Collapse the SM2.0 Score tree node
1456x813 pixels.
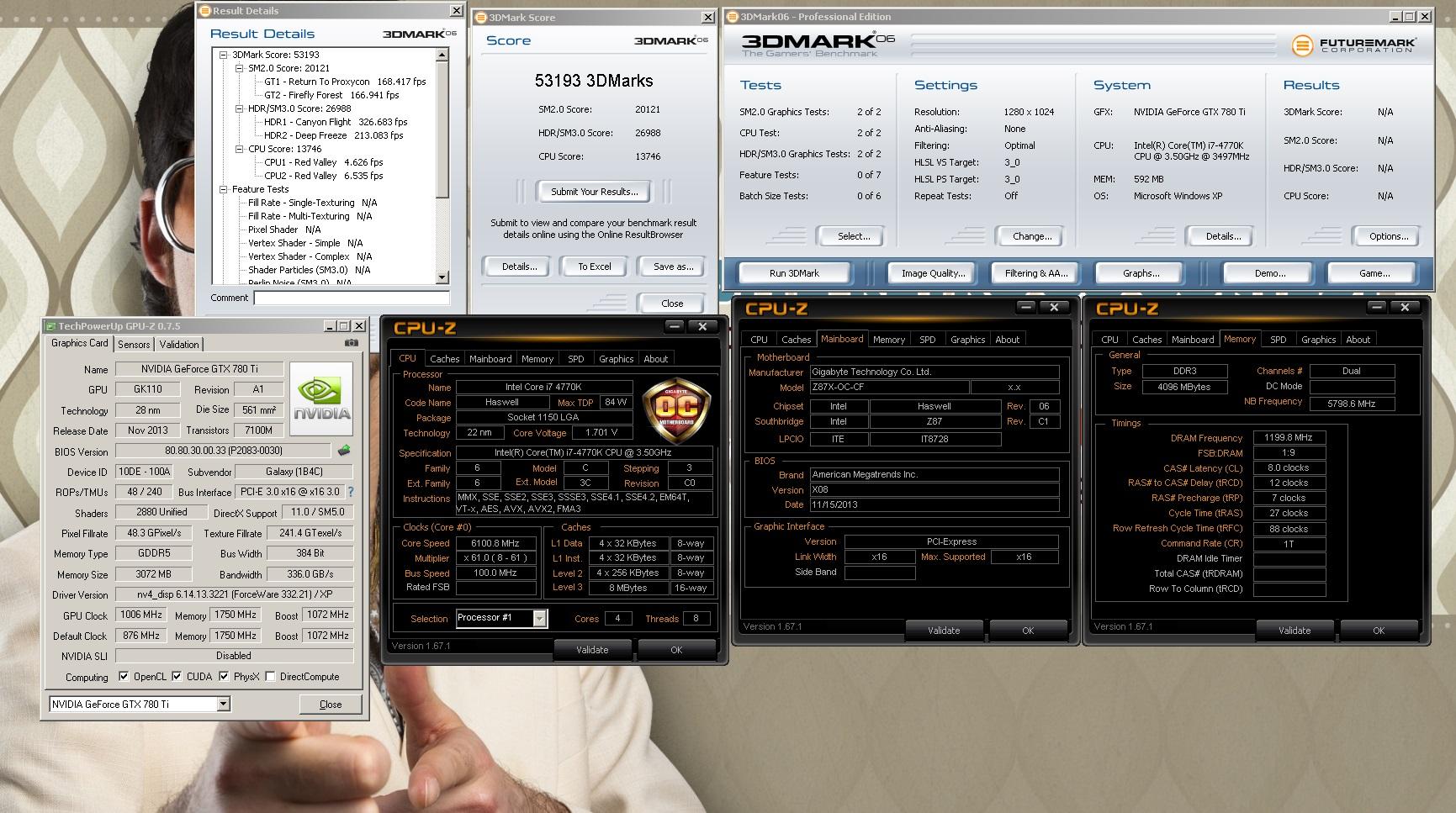(x=240, y=68)
